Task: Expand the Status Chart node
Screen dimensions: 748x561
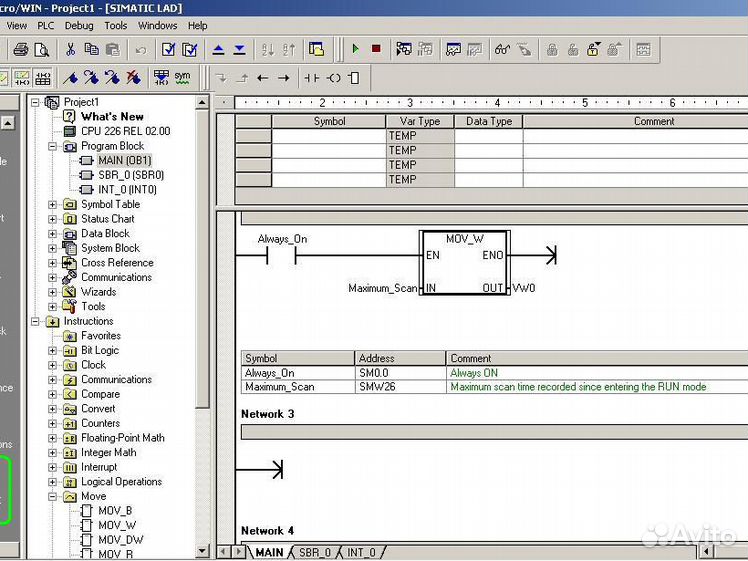Action: 52,219
